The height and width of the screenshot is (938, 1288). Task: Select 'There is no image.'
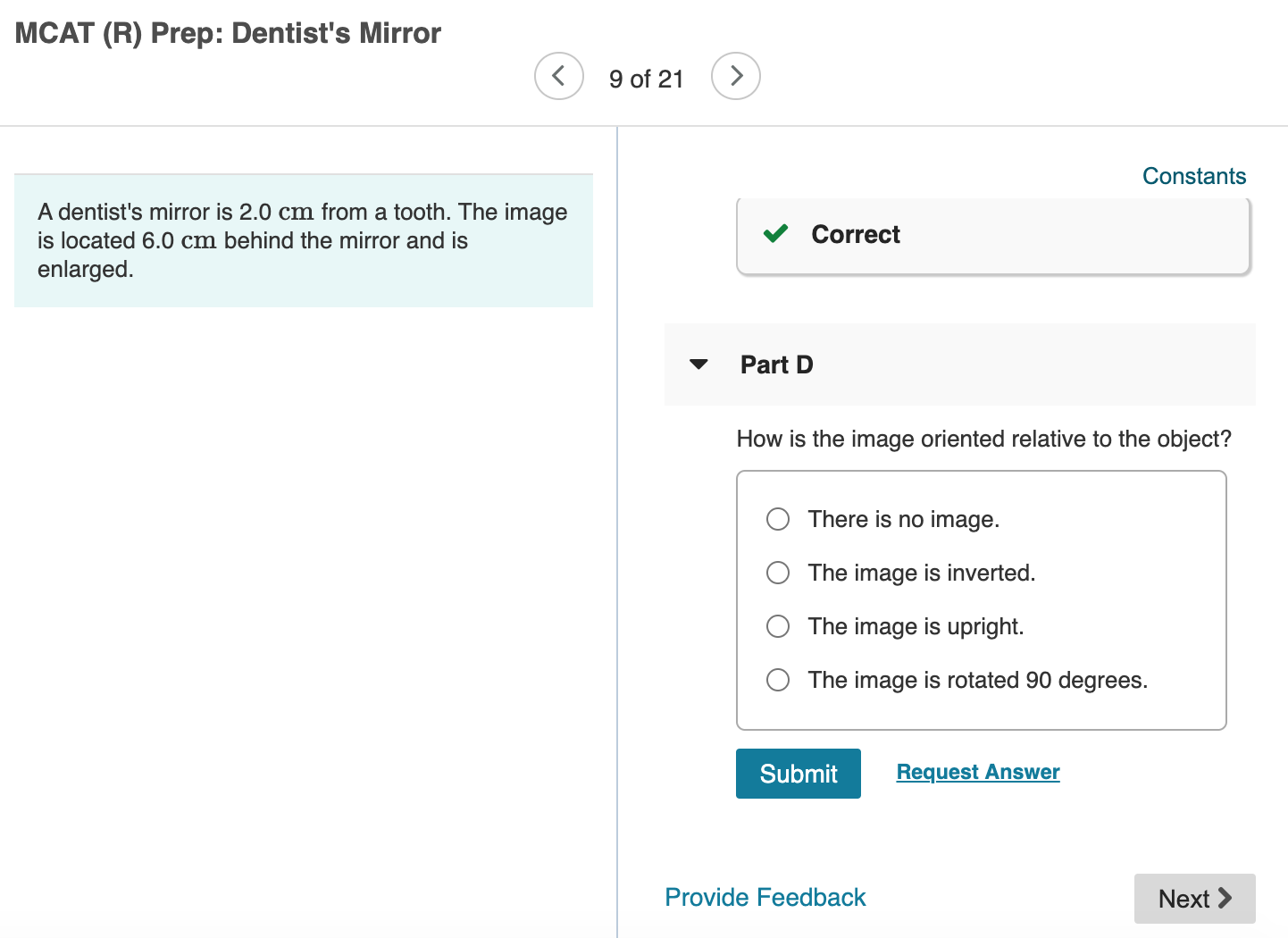click(777, 519)
